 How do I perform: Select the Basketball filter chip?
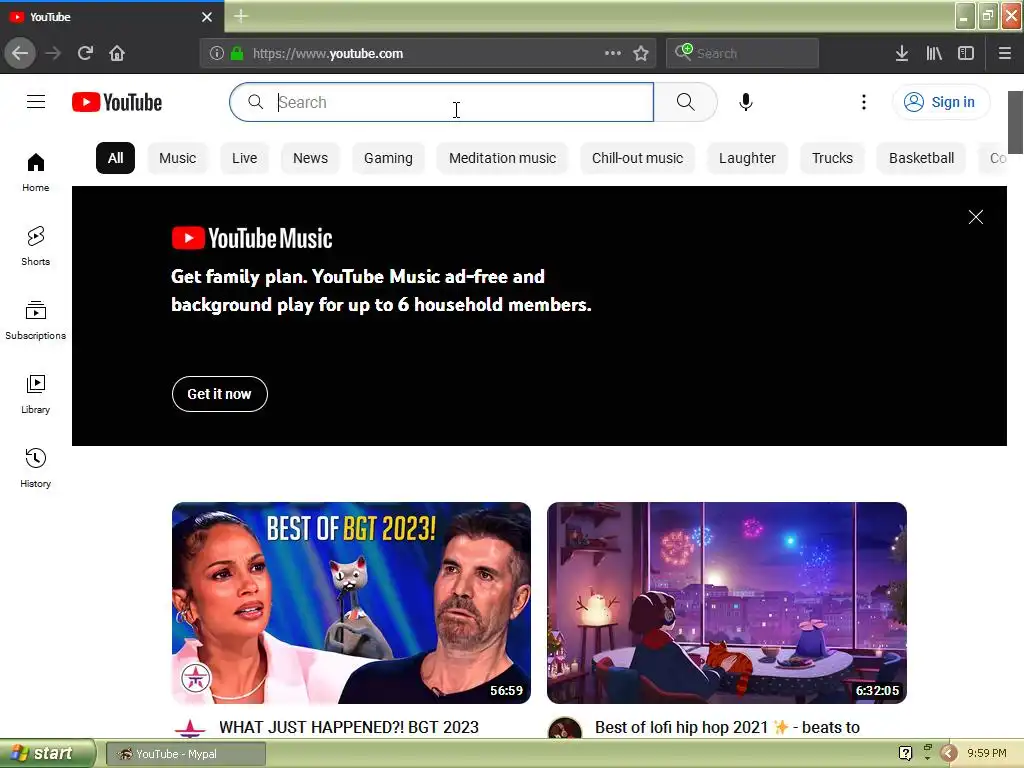pyautogui.click(x=921, y=158)
